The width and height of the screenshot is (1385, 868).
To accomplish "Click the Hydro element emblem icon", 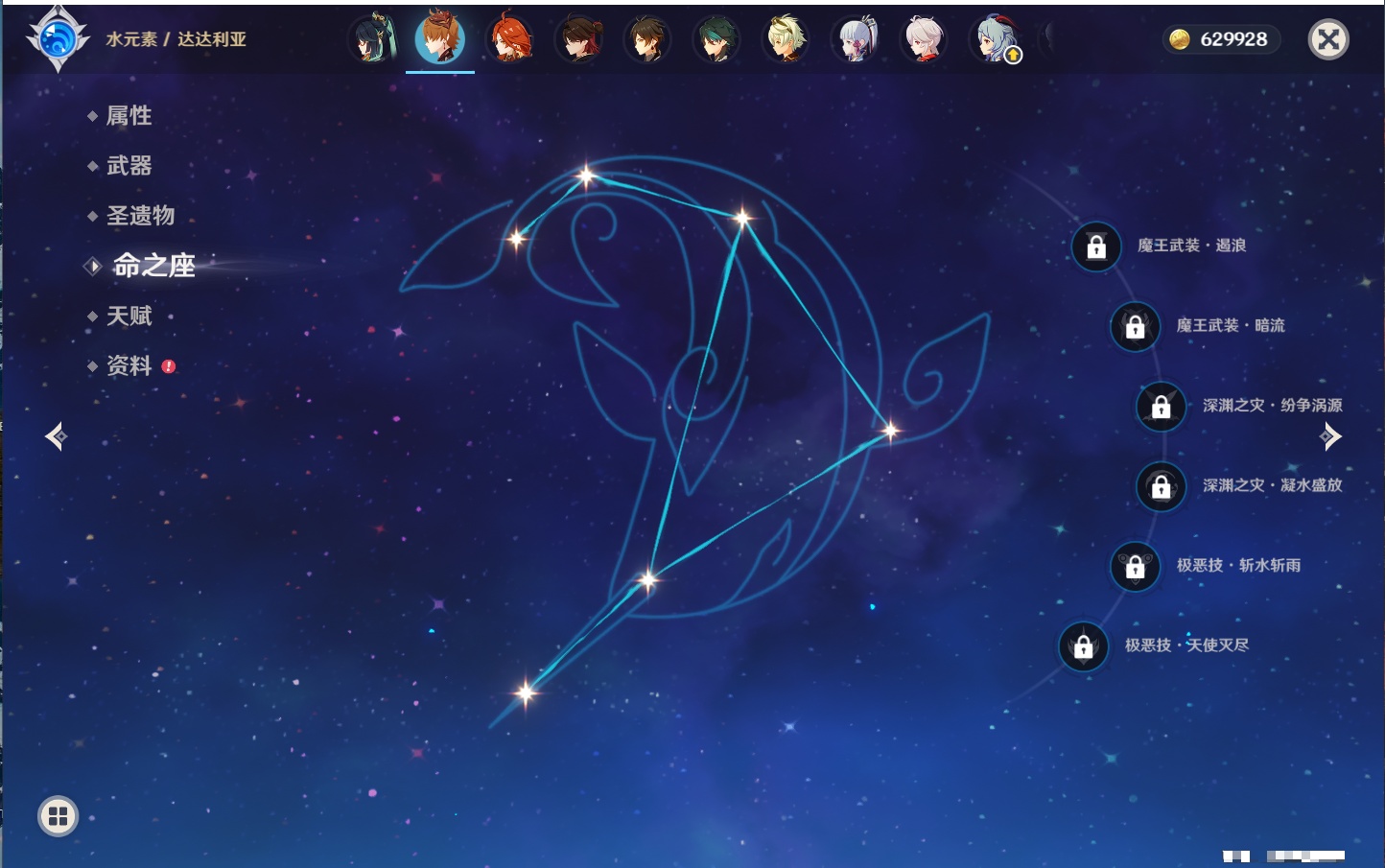I will click(58, 39).
